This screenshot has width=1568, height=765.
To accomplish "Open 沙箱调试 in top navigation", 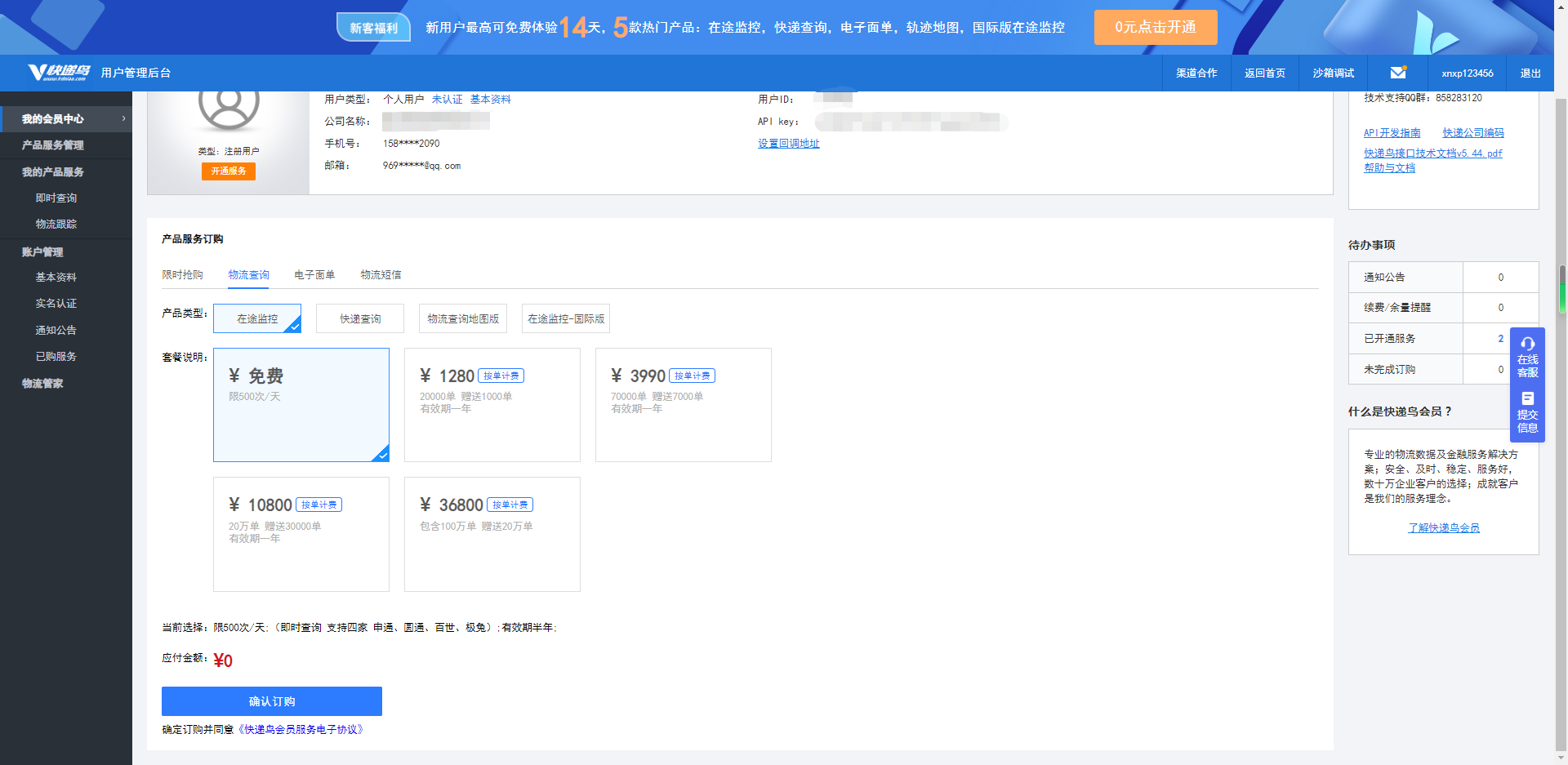I will (x=1333, y=73).
